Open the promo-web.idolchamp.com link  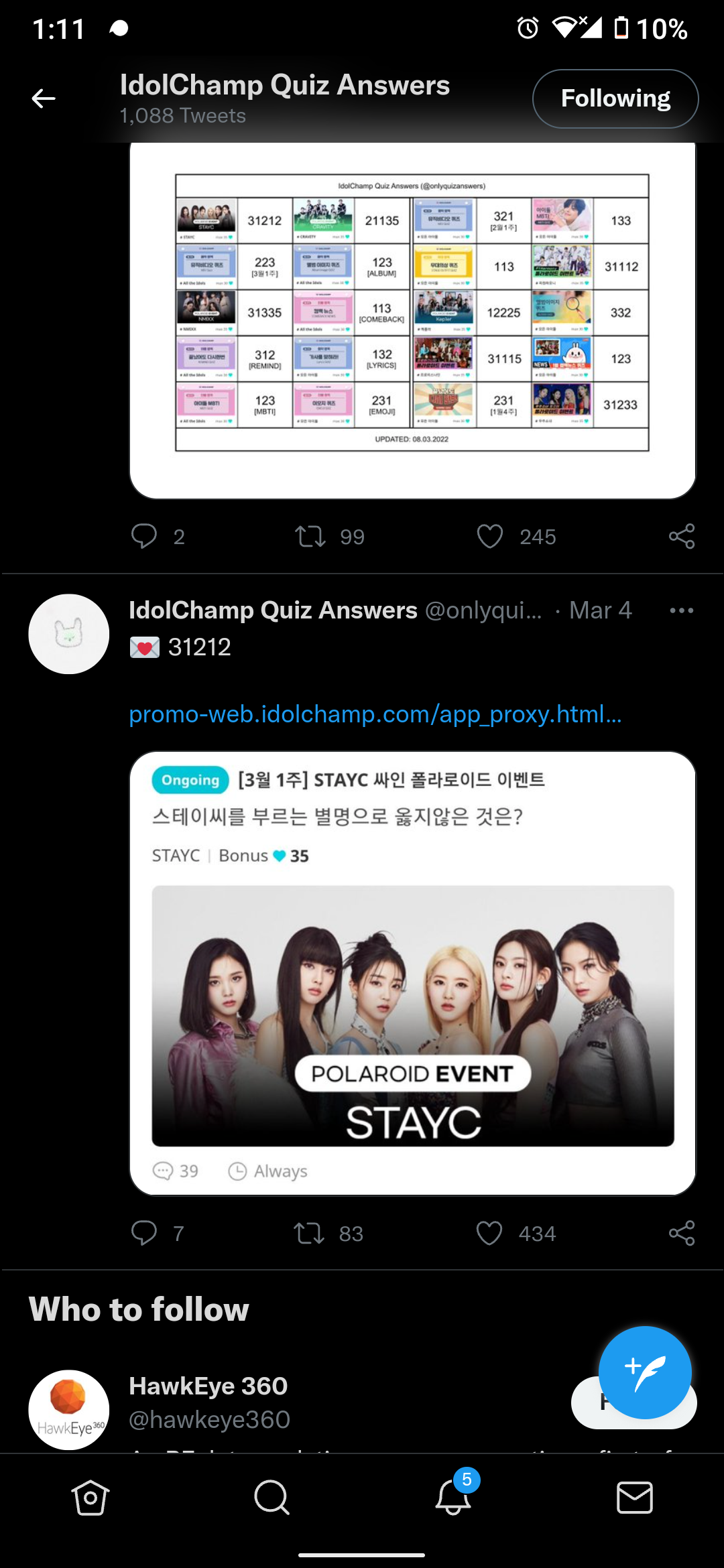tap(375, 714)
